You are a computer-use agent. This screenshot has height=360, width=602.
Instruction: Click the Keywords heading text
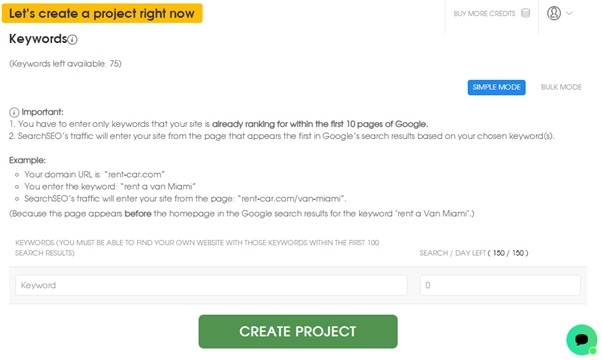pos(38,39)
